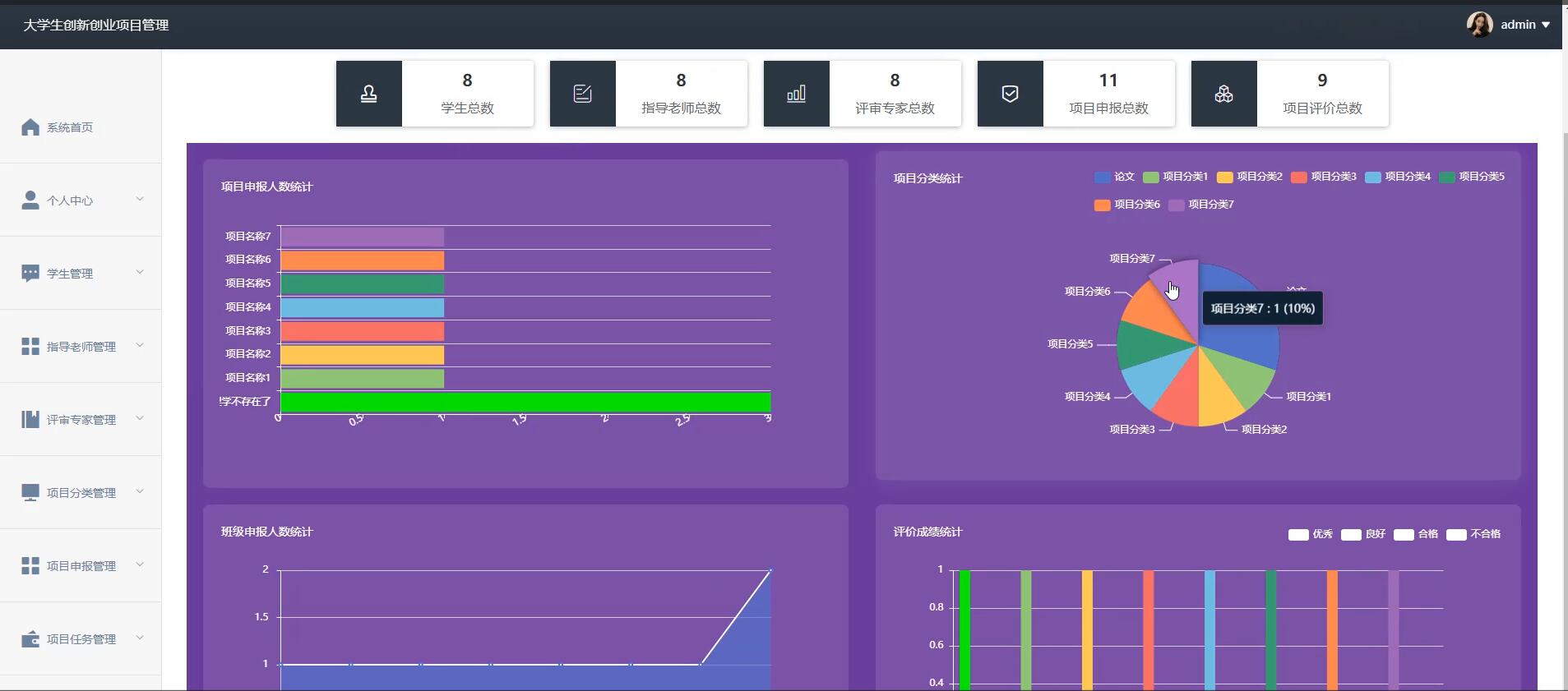The width and height of the screenshot is (1568, 691).
Task: Click the edit note icon on 指导老师总数 card
Action: pos(583,94)
